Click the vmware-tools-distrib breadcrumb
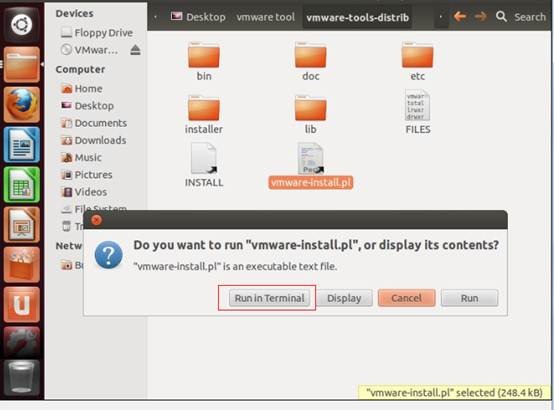The height and width of the screenshot is (410, 554). [358, 17]
